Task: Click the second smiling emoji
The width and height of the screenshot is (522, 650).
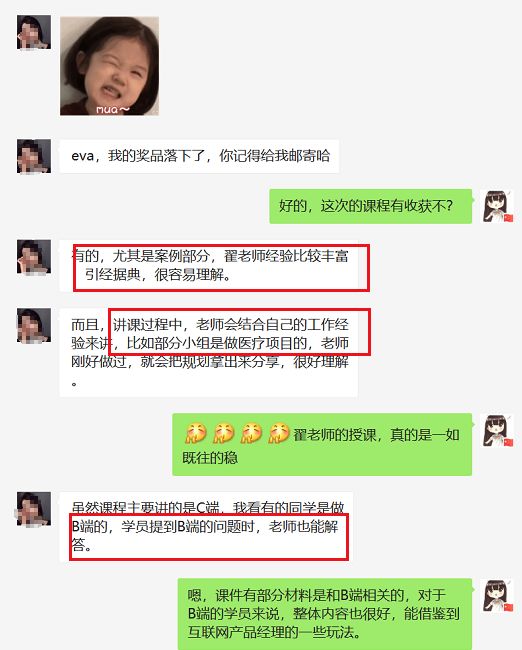Action: click(x=223, y=434)
